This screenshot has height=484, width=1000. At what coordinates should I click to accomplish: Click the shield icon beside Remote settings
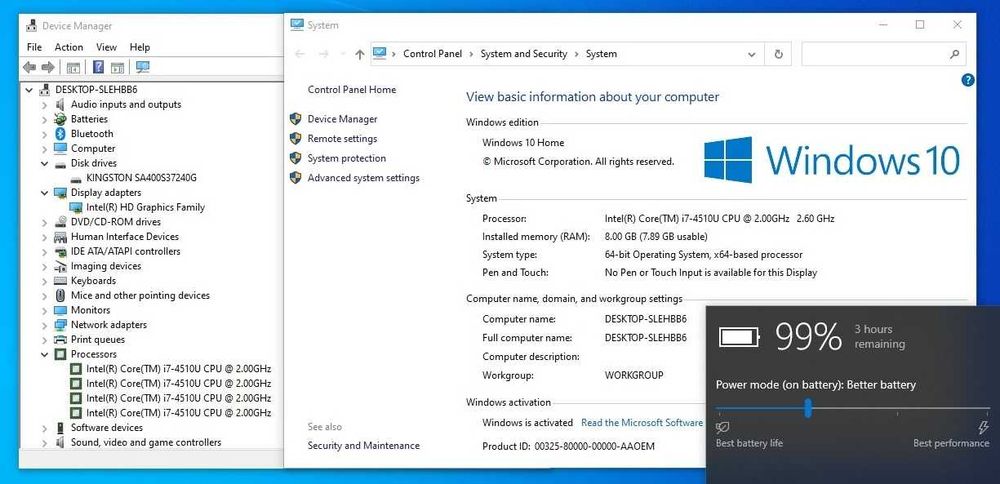point(295,138)
